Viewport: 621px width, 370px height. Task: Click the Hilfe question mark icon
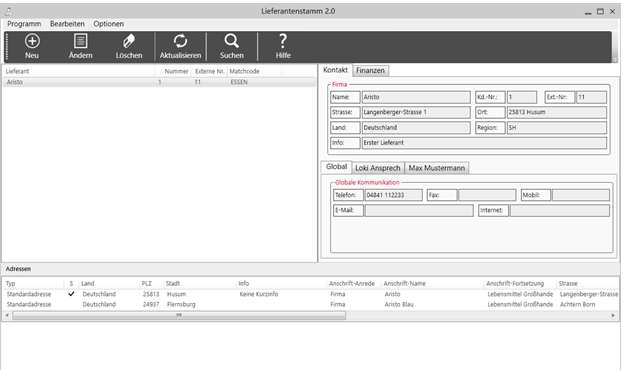pyautogui.click(x=283, y=41)
